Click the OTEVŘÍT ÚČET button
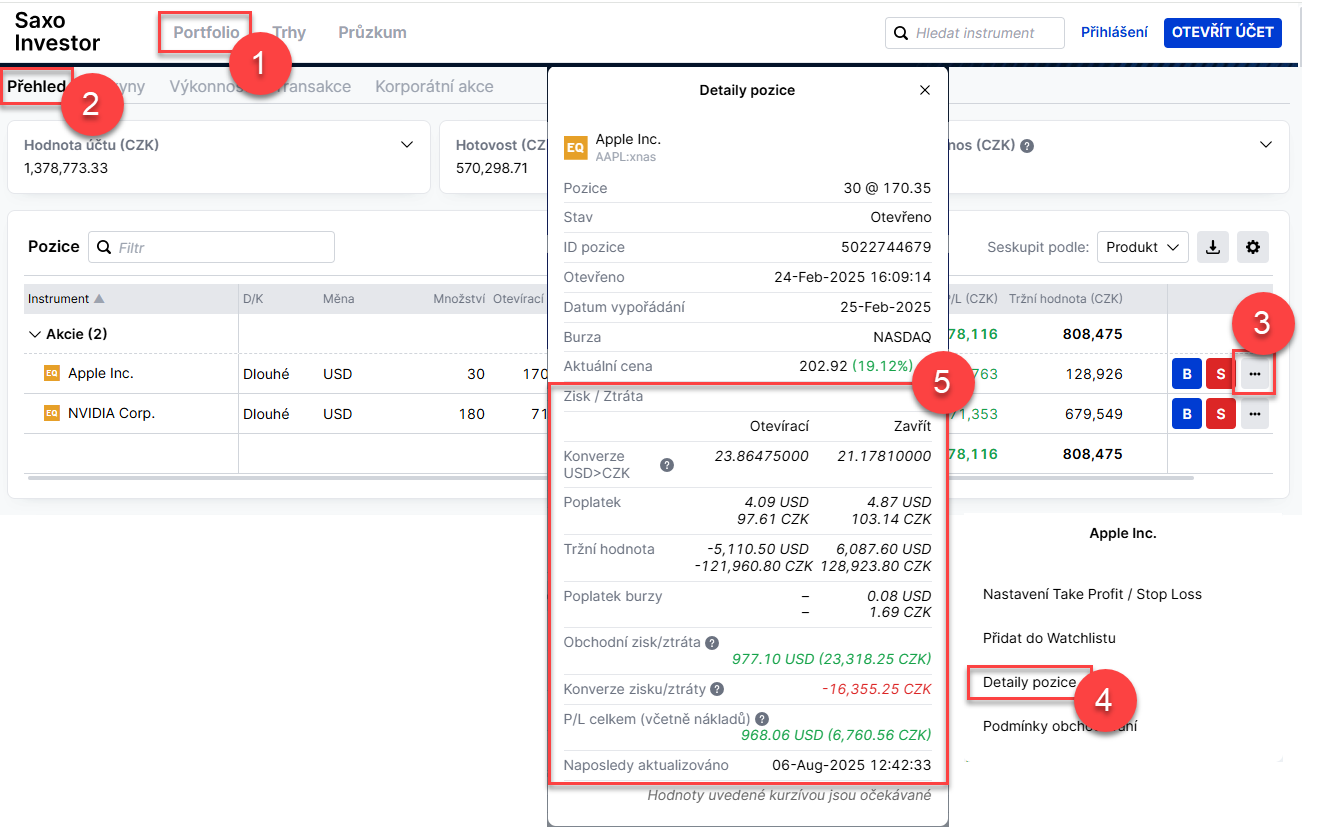 click(1223, 32)
